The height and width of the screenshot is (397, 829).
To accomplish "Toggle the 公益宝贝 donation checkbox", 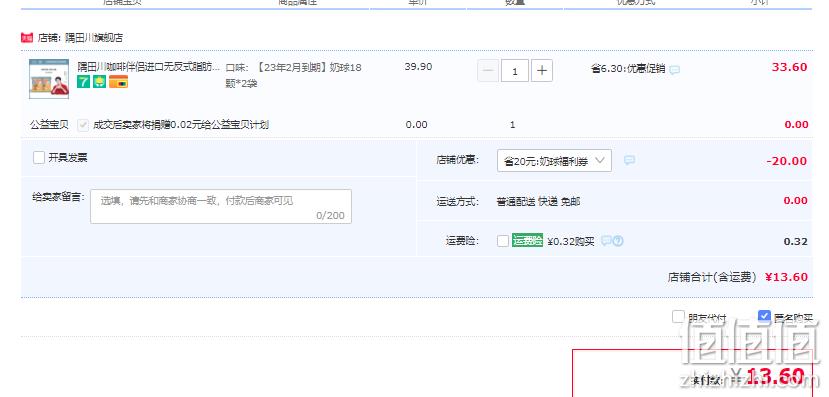I will pos(82,125).
